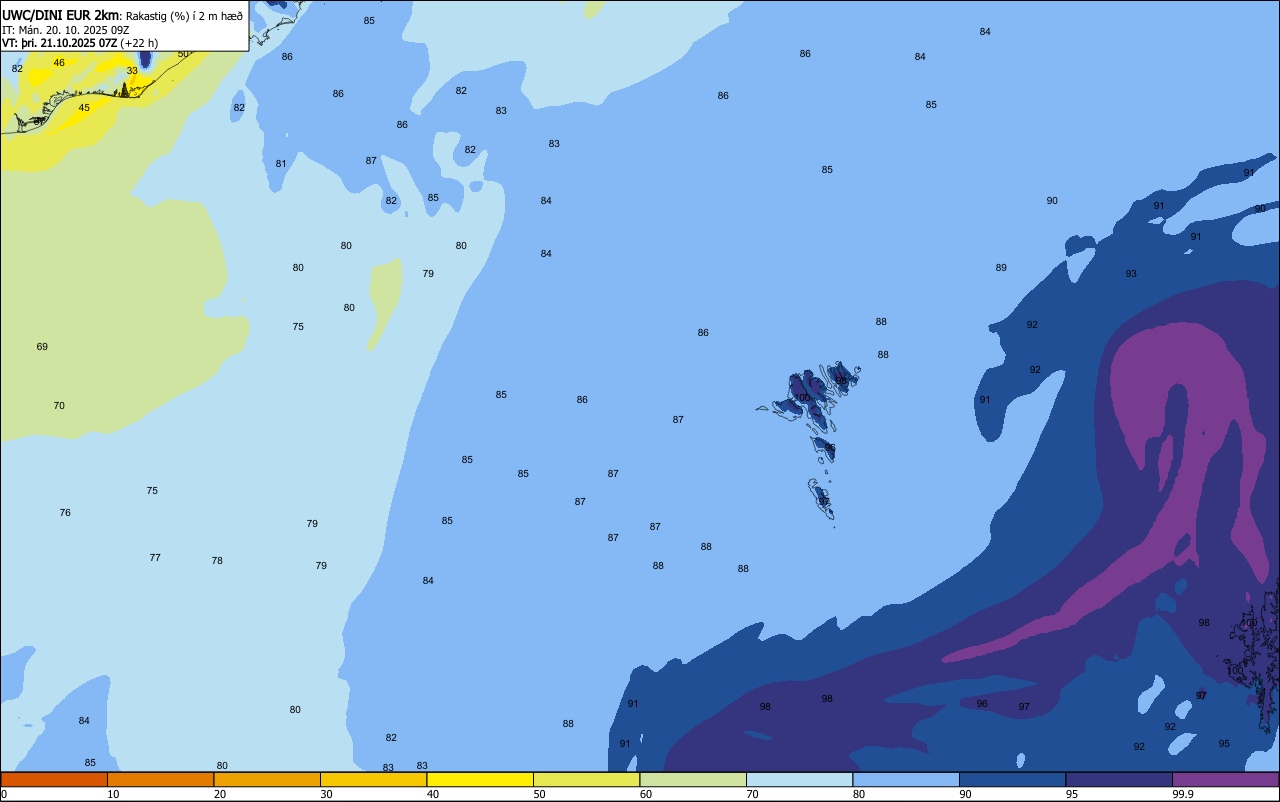Click the 'VT: Þri. 21.10.2025 07Z' line
Image resolution: width=1280 pixels, height=802 pixels.
(59, 43)
